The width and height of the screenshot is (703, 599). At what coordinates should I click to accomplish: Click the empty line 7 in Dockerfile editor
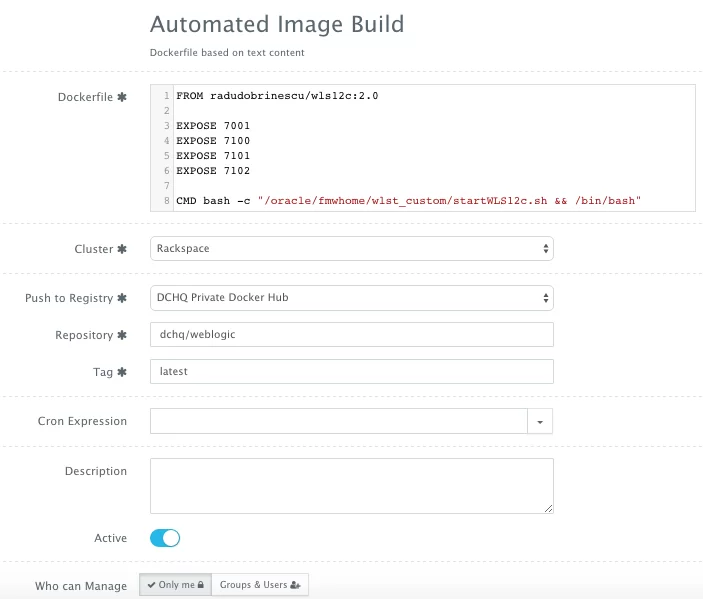coord(434,186)
